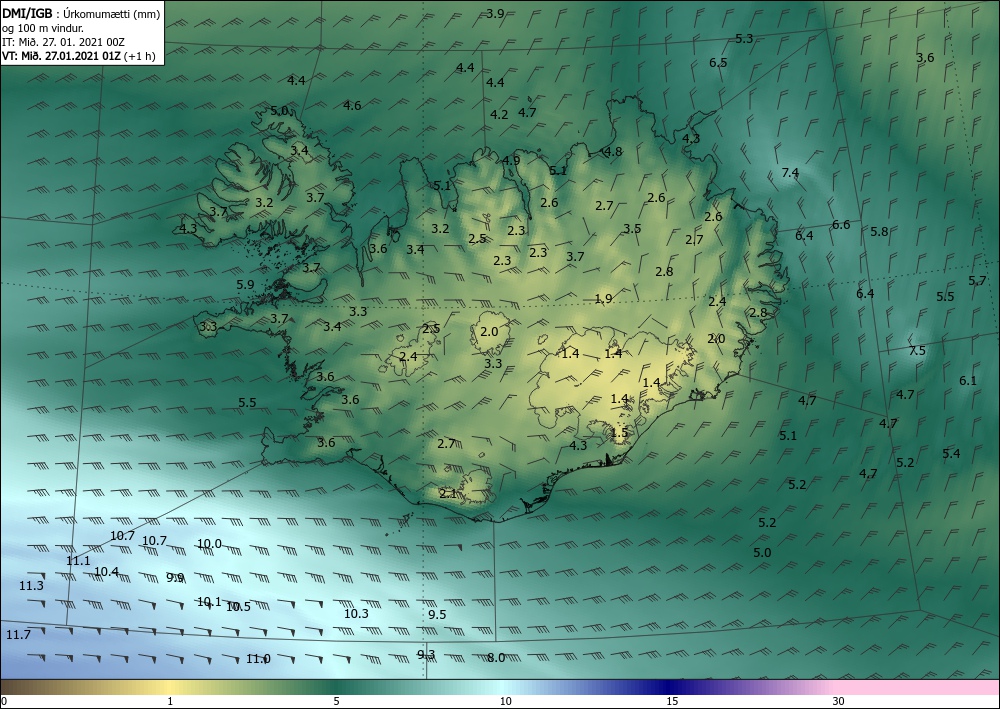The width and height of the screenshot is (1000, 709).
Task: Click the 'og 100 m vindur.' legend line
Action: (x=43, y=28)
